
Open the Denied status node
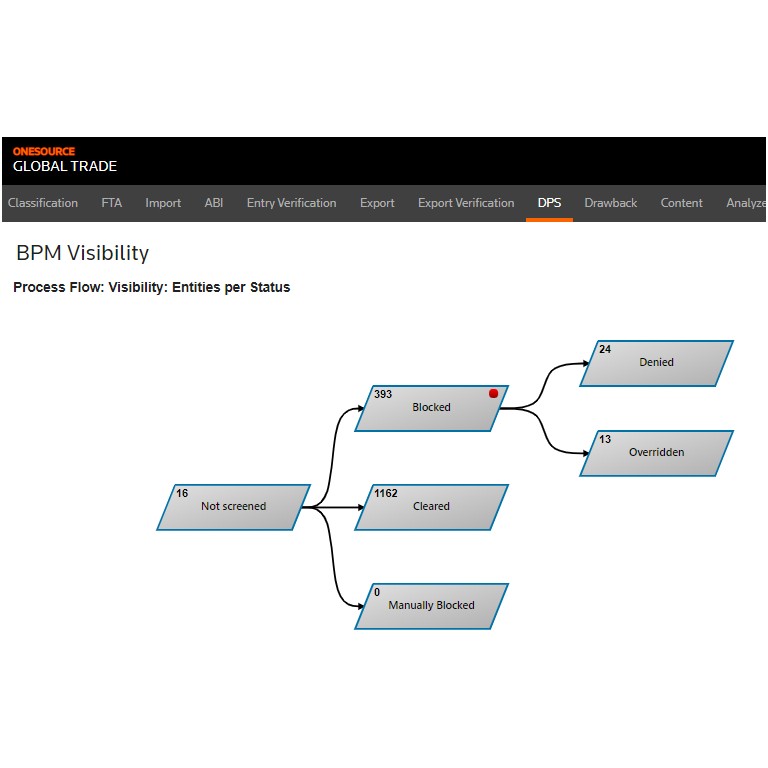(656, 363)
